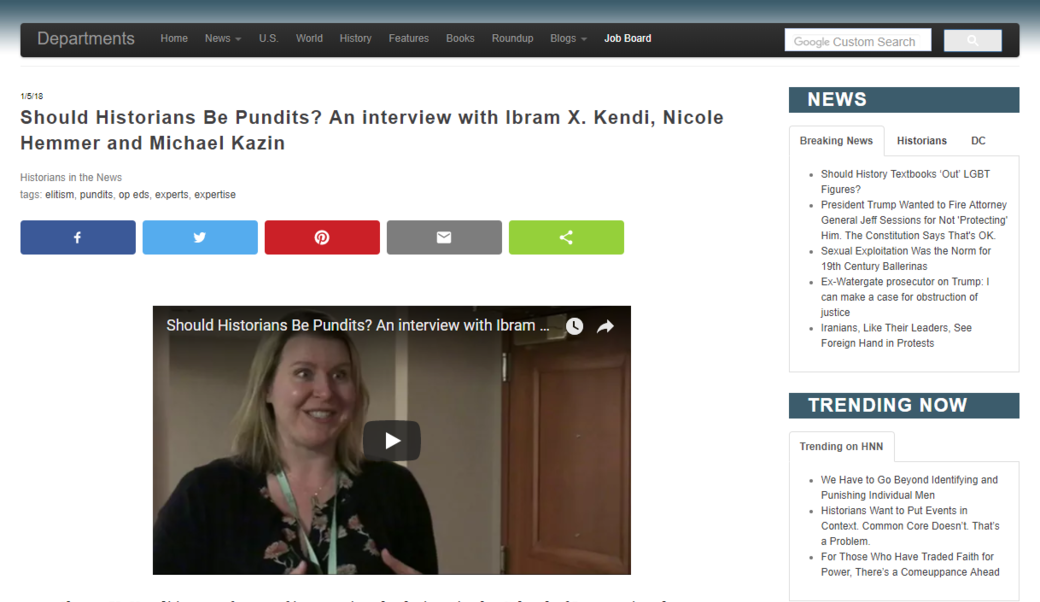Screen dimensions: 1040x602
Task: Expand the Blogs dropdown menu
Action: click(x=568, y=39)
